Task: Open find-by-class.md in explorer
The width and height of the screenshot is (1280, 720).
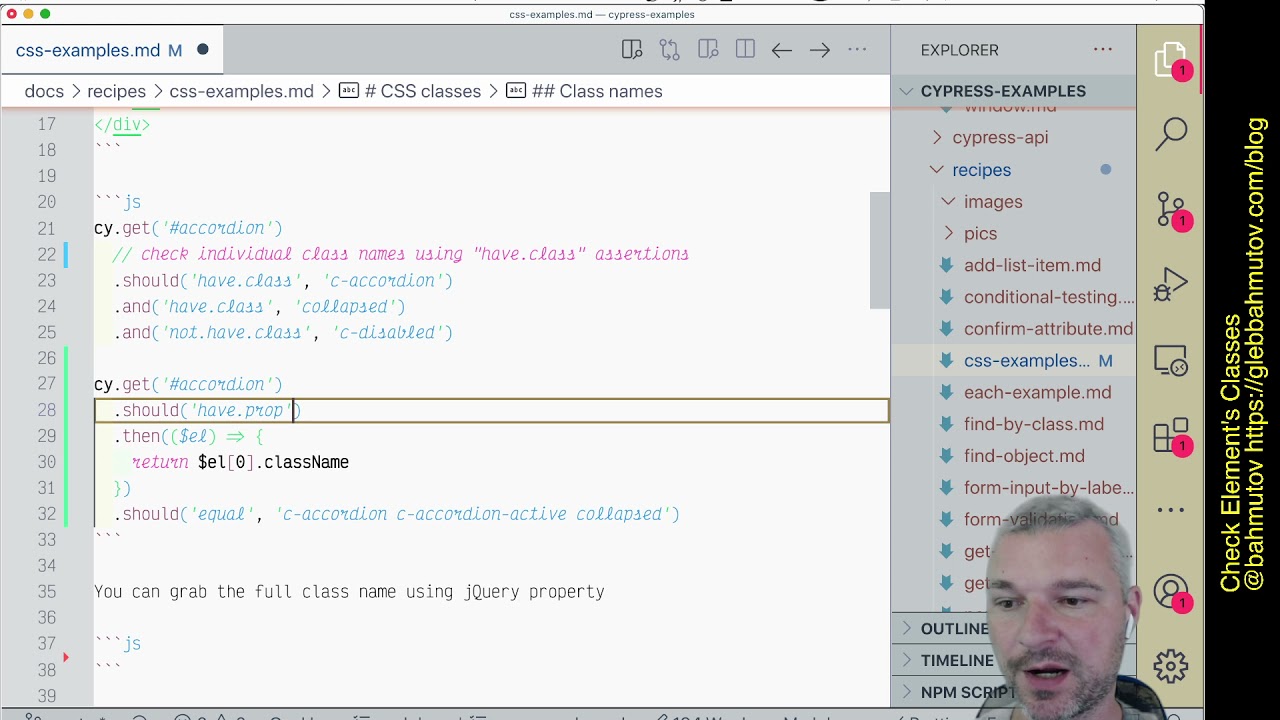Action: point(1034,424)
